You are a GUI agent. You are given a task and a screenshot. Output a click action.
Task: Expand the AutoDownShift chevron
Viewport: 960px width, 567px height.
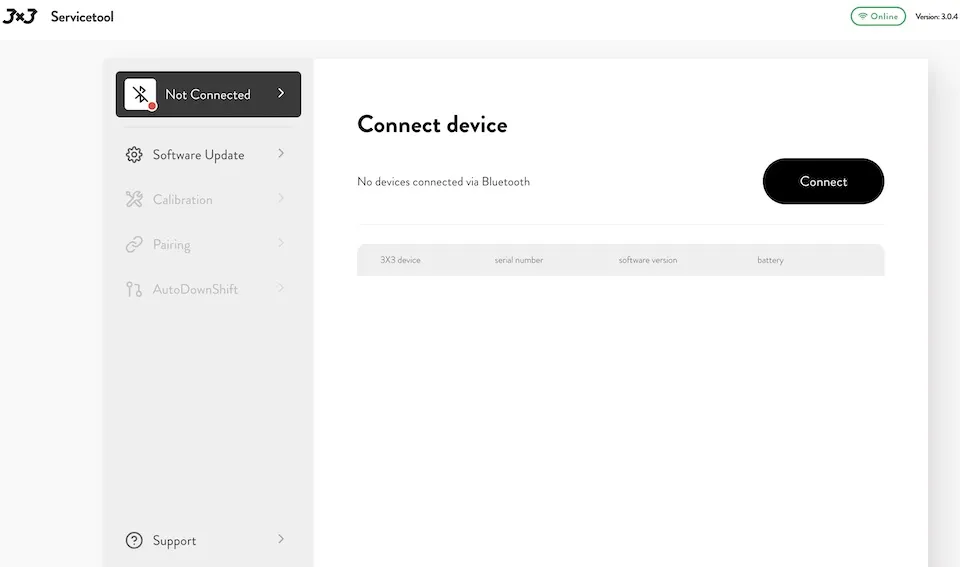point(281,288)
